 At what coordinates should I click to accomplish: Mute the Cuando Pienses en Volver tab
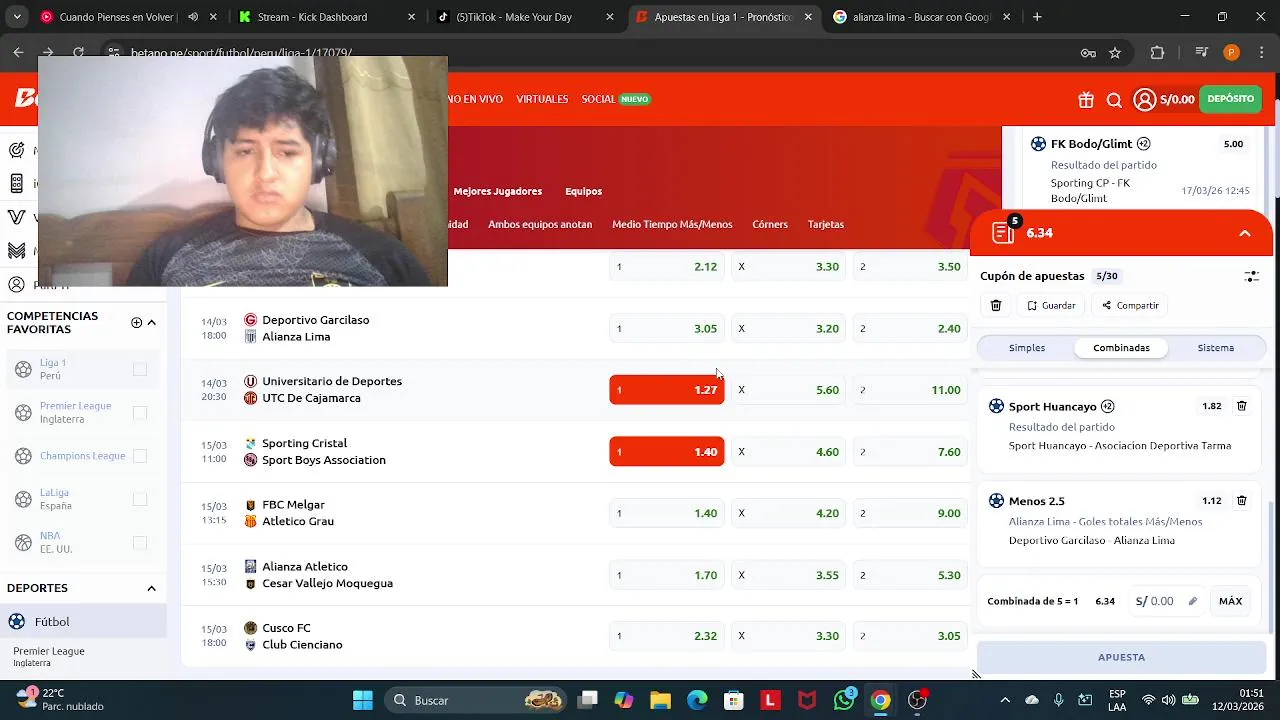193,17
